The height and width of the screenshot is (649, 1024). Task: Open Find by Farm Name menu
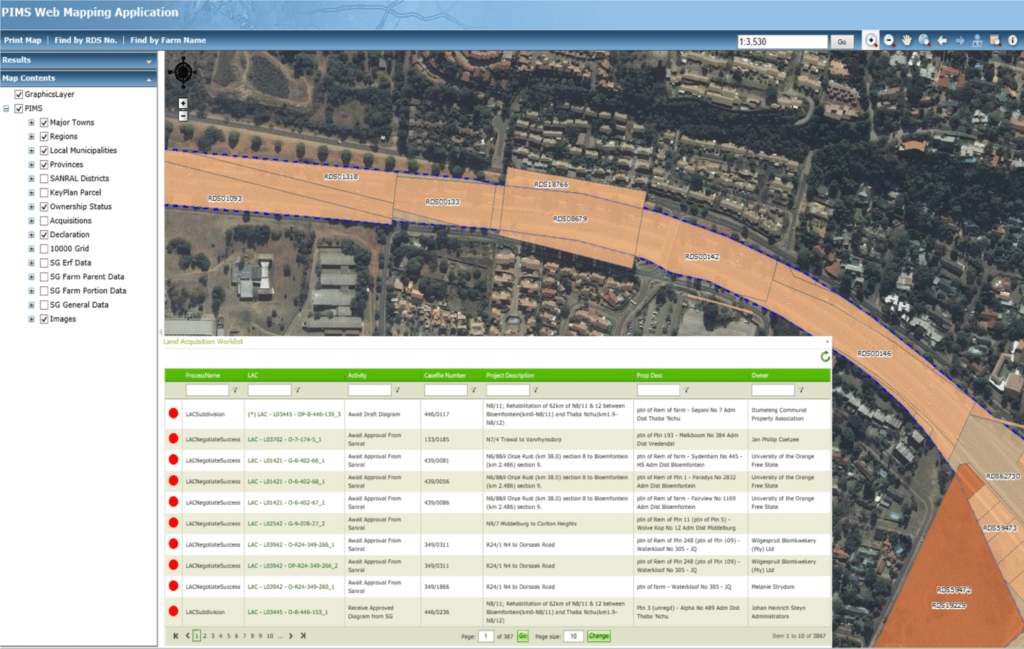click(168, 40)
